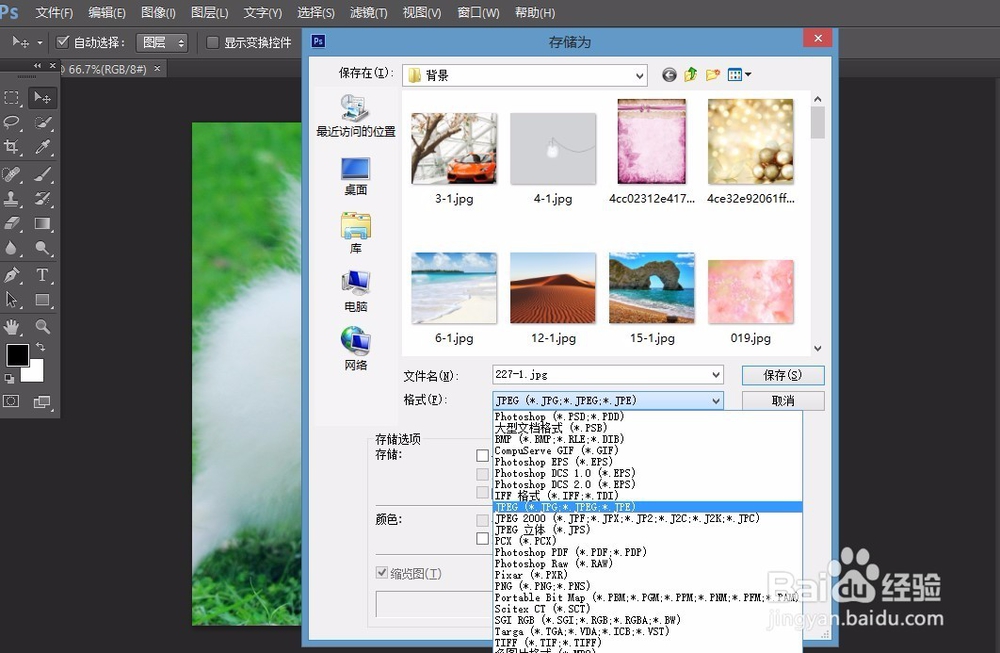Go to 电脑 computer location
1000x653 pixels.
tap(356, 291)
